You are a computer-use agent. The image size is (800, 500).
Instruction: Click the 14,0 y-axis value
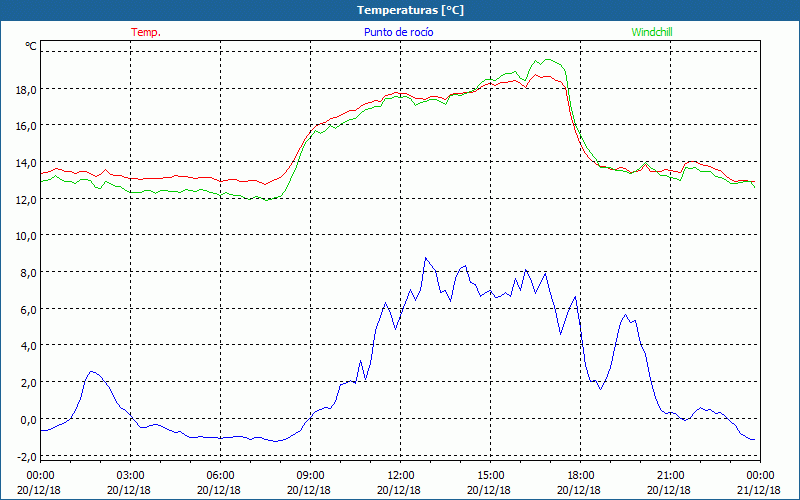point(26,163)
